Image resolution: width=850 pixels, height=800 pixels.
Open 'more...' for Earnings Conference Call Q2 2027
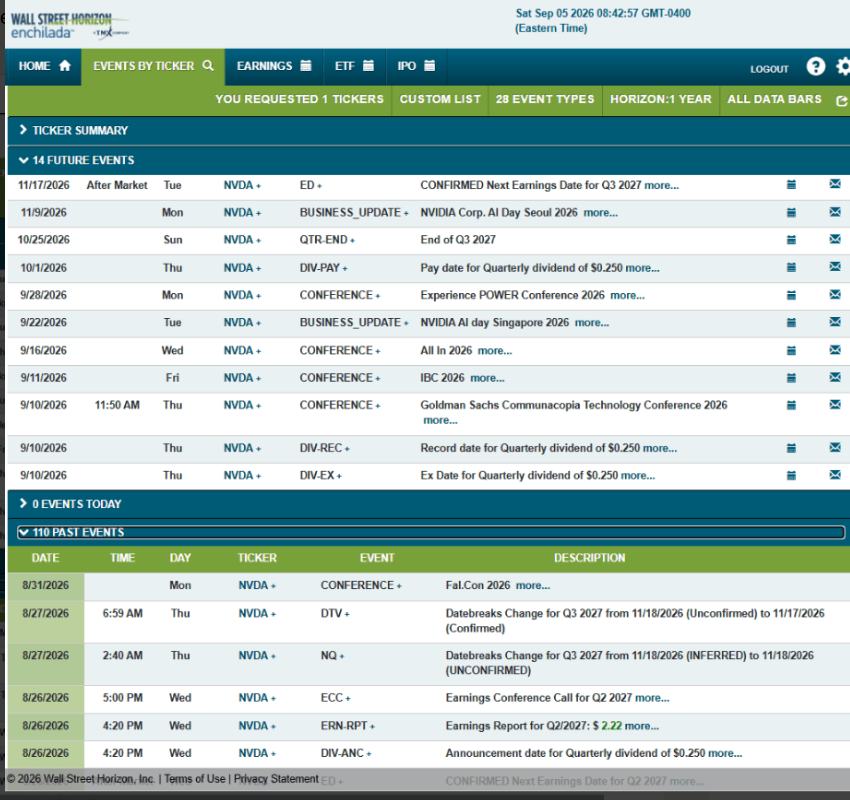[x=652, y=698]
